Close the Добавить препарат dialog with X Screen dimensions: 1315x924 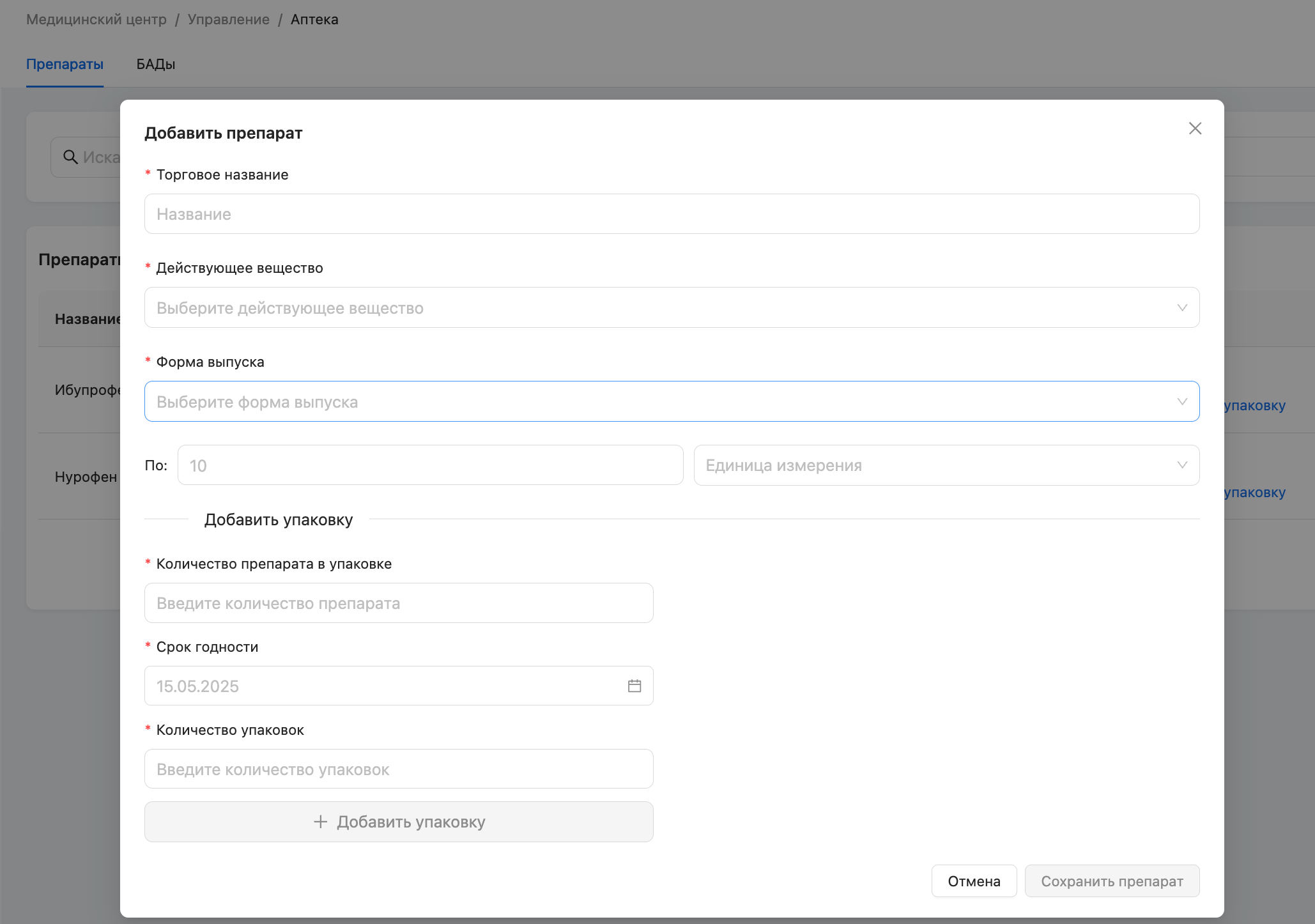coord(1195,128)
